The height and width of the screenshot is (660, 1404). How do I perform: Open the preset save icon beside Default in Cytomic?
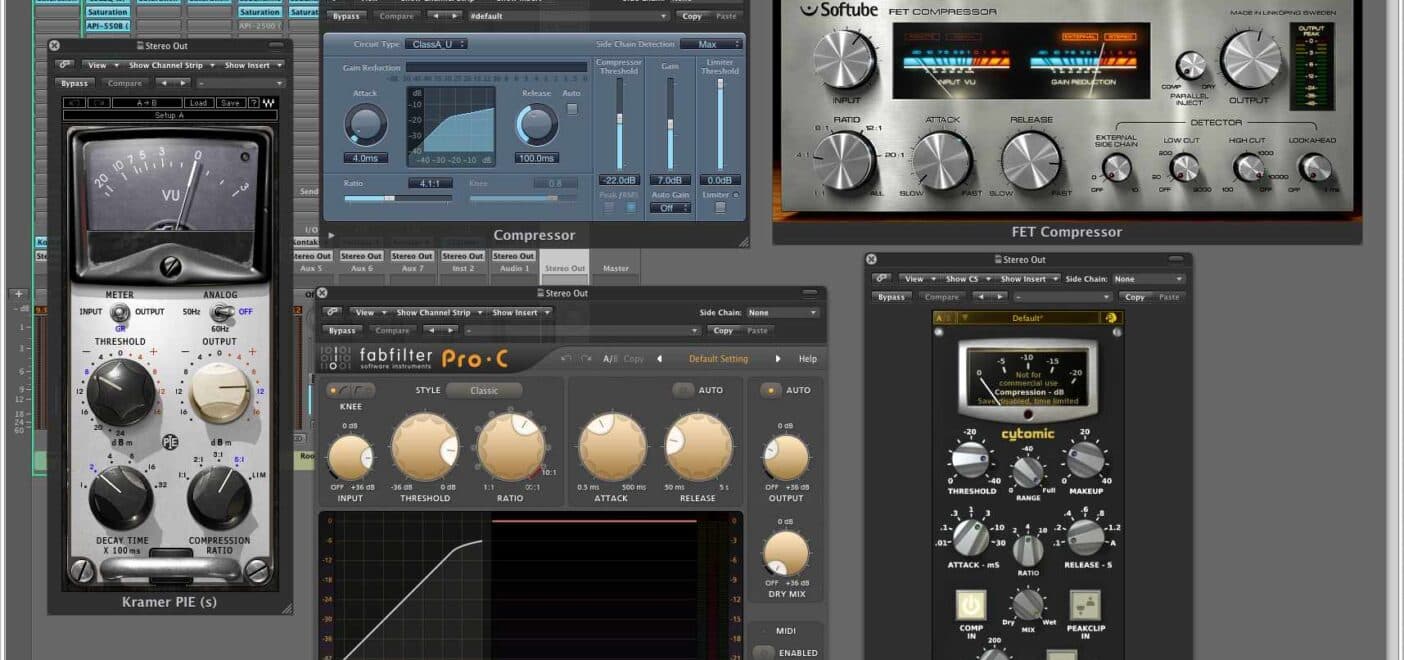[1110, 317]
